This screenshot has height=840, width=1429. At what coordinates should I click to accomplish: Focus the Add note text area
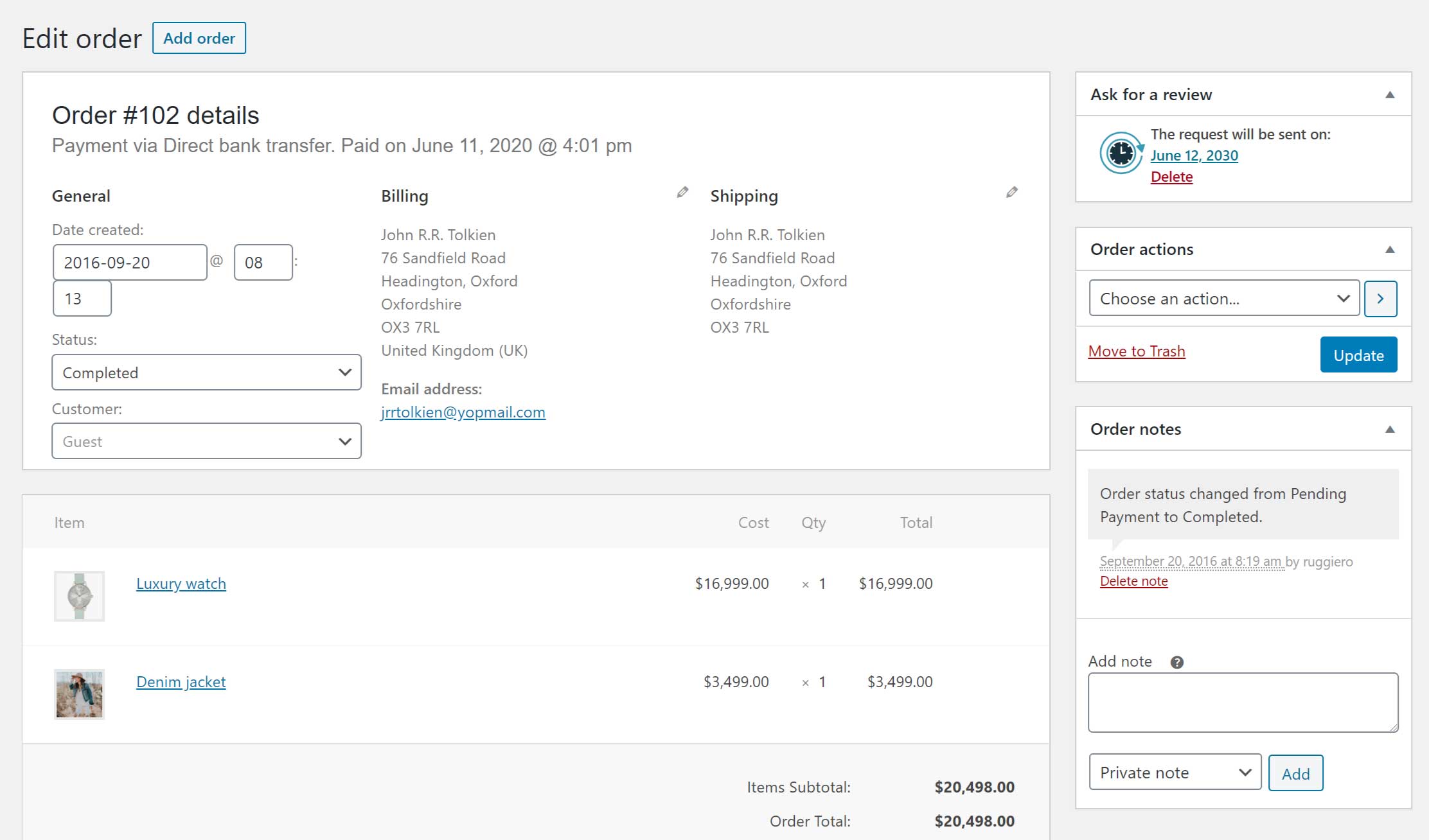point(1243,702)
